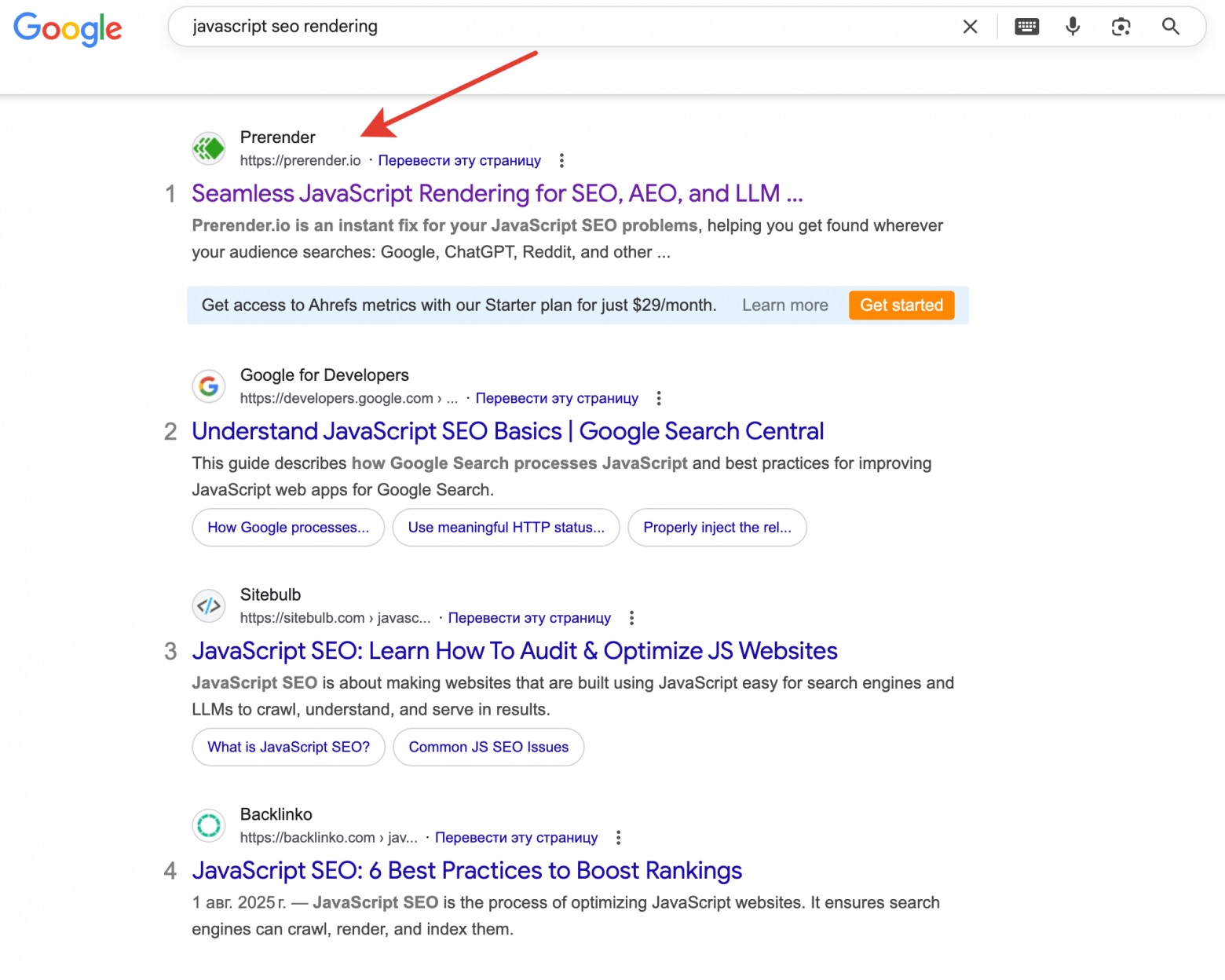Clear the search query with the X
1225x980 pixels.
pyautogui.click(x=970, y=26)
